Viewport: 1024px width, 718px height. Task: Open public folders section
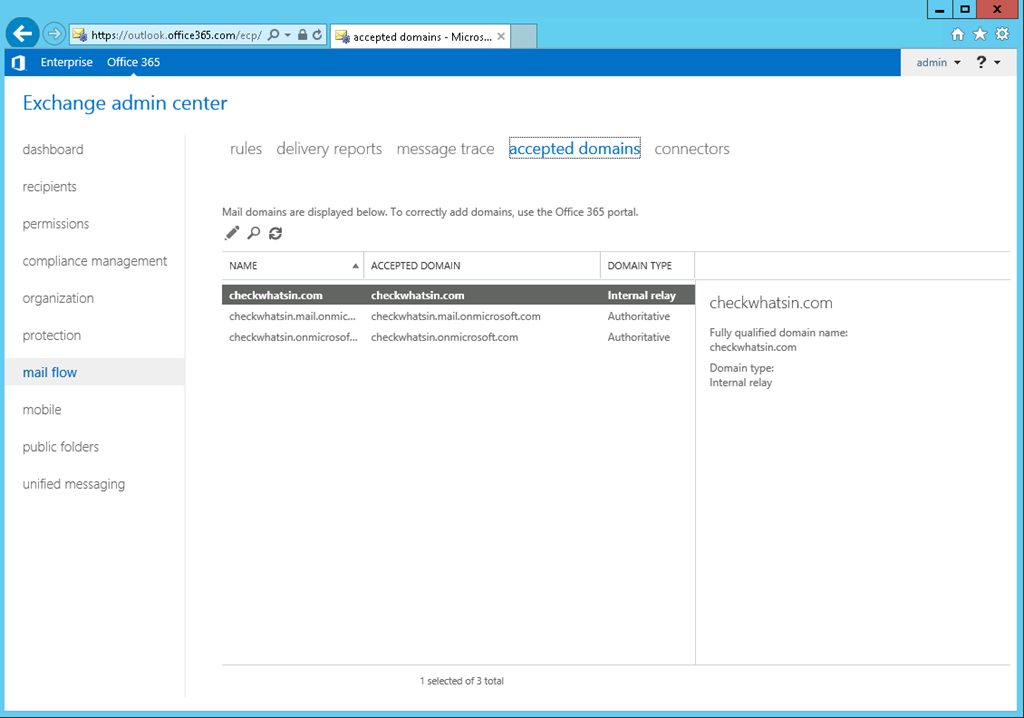(61, 447)
